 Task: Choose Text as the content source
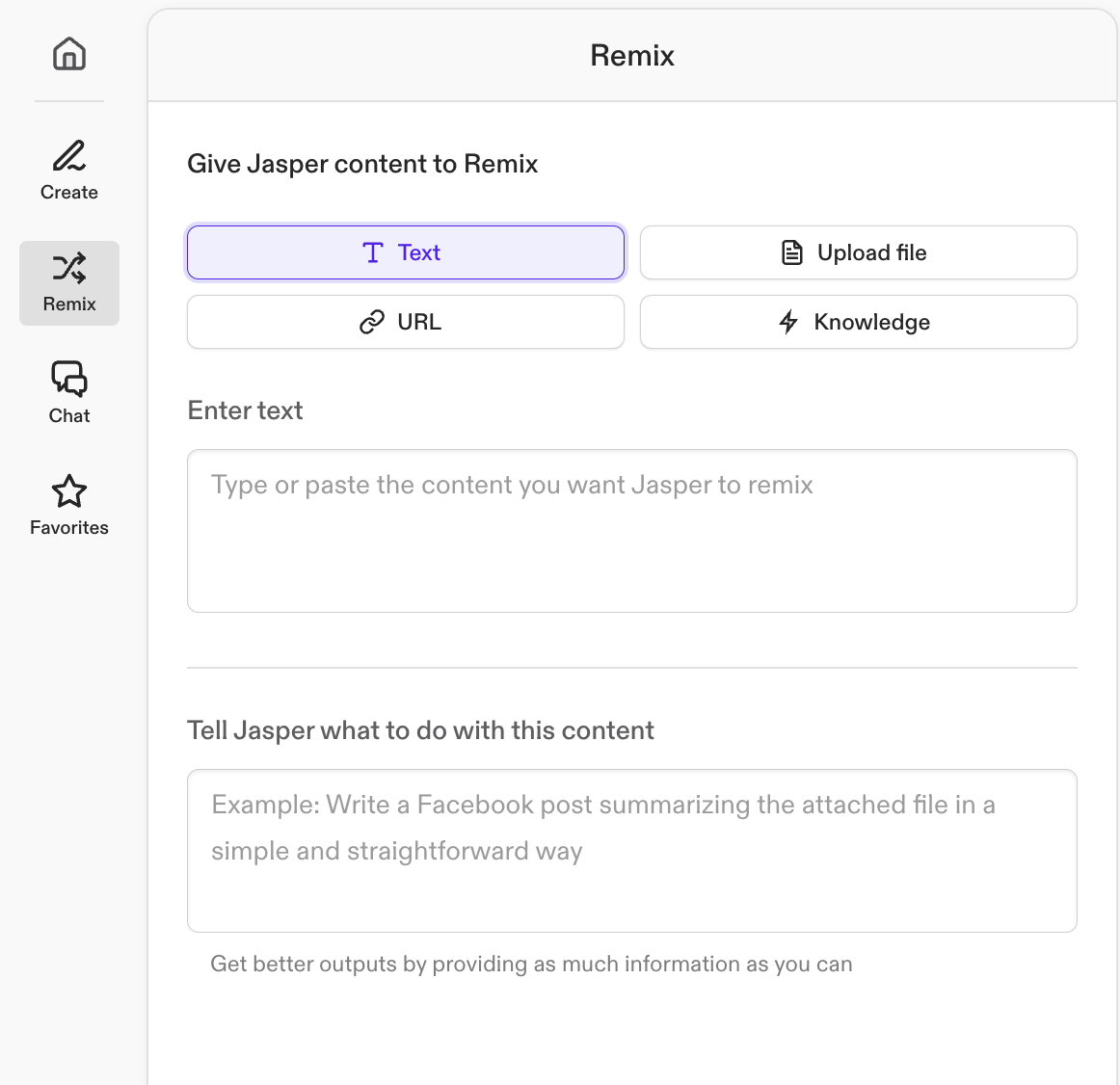tap(406, 252)
